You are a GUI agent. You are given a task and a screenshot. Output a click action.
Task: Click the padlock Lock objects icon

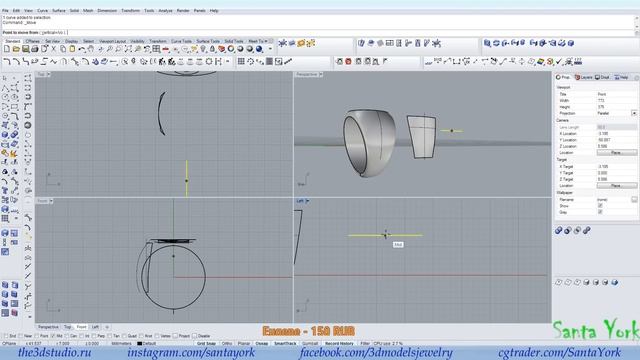tap(212, 49)
